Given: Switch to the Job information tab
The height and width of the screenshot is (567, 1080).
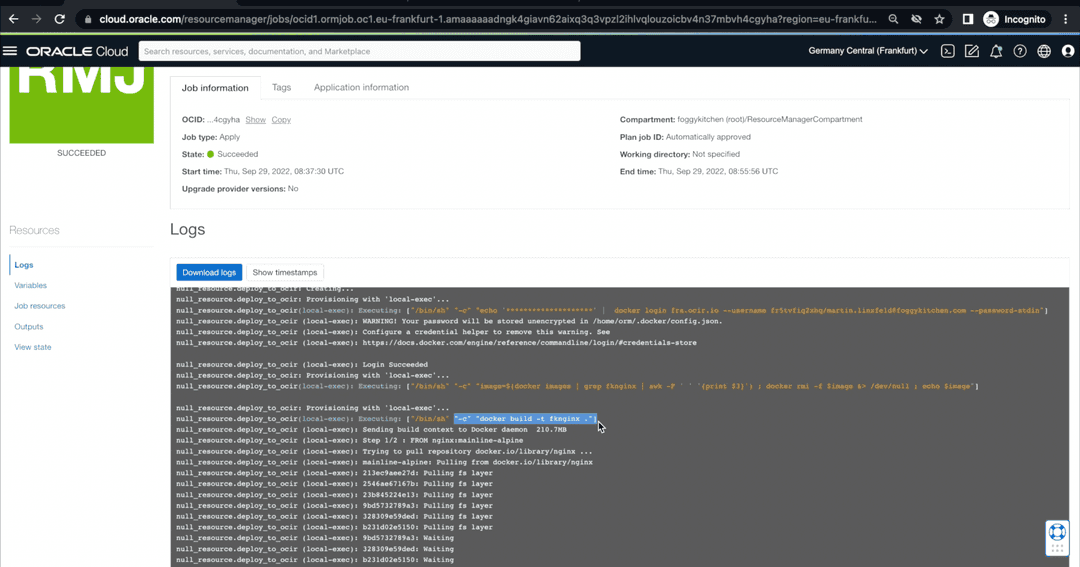Looking at the screenshot, I should [x=215, y=87].
